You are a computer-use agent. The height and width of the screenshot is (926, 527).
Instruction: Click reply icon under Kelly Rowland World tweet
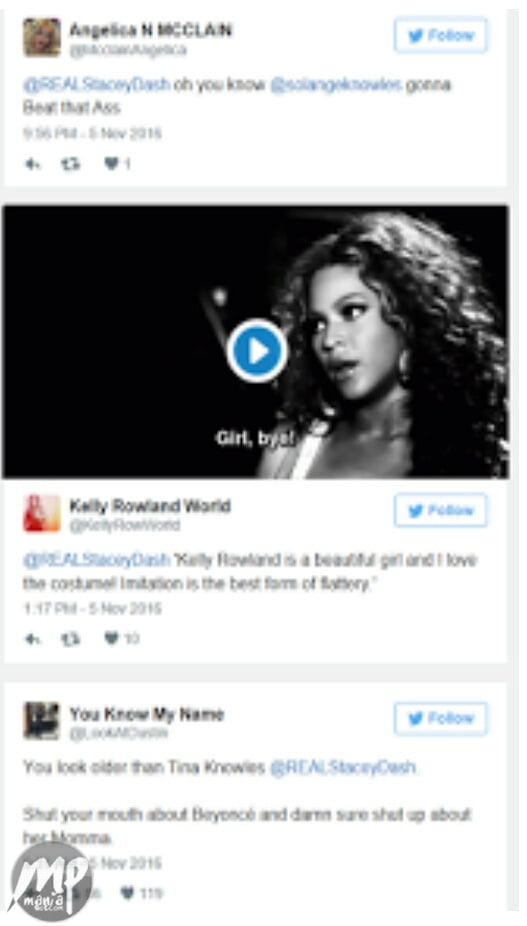point(32,638)
